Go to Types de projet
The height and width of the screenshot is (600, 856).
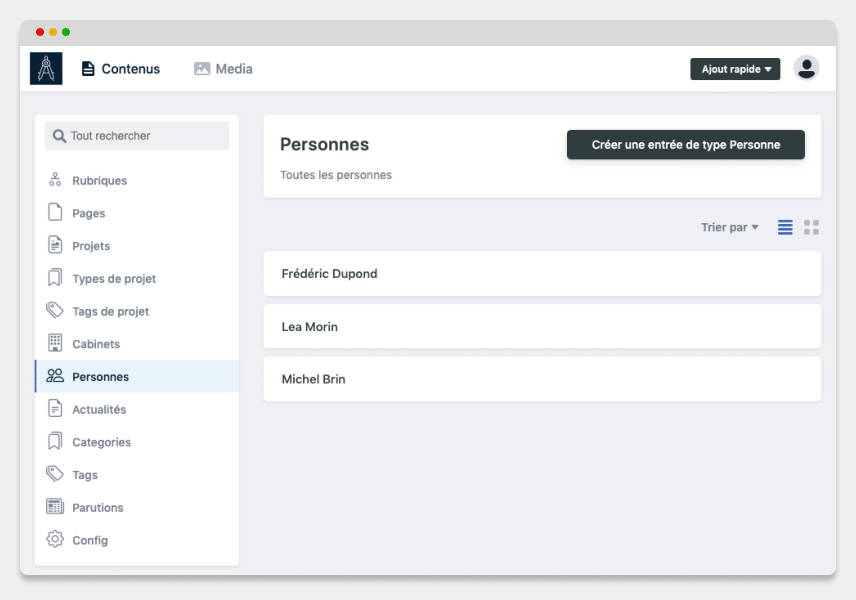[137, 278]
